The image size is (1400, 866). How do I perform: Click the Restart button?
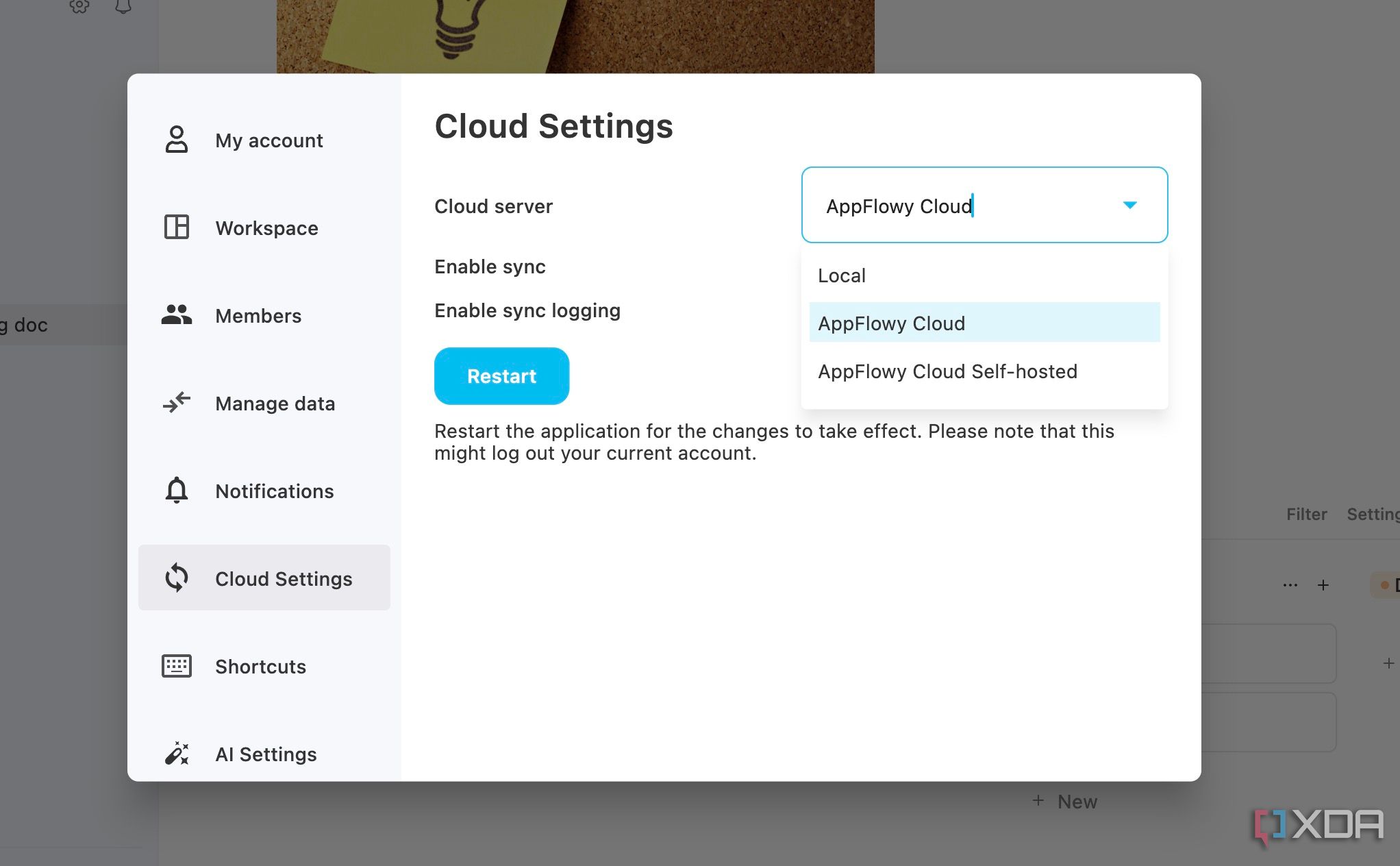click(x=502, y=376)
